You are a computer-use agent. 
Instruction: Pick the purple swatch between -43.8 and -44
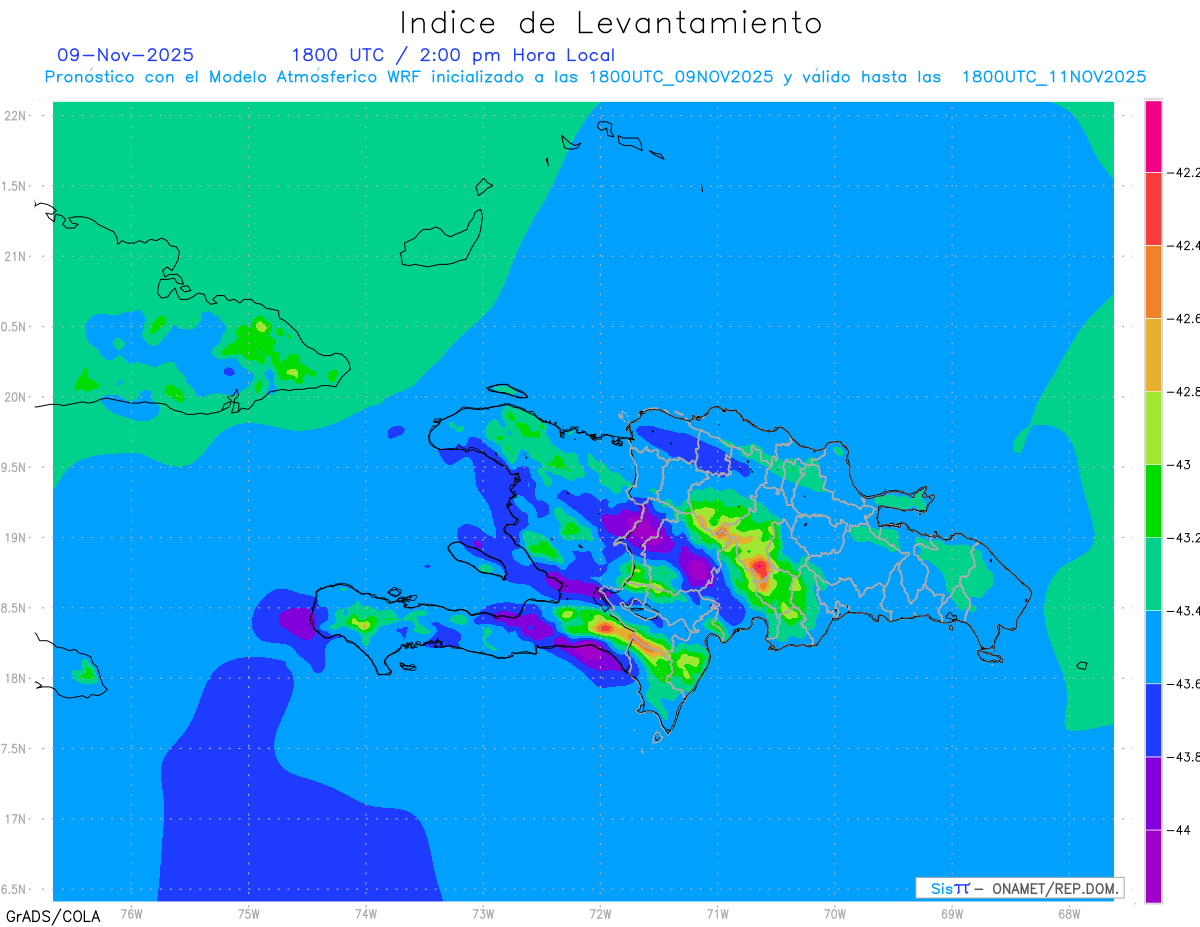pyautogui.click(x=1153, y=792)
